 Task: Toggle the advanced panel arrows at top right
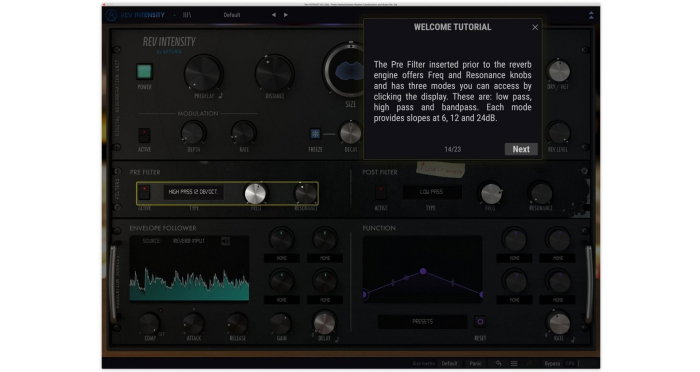(x=591, y=16)
